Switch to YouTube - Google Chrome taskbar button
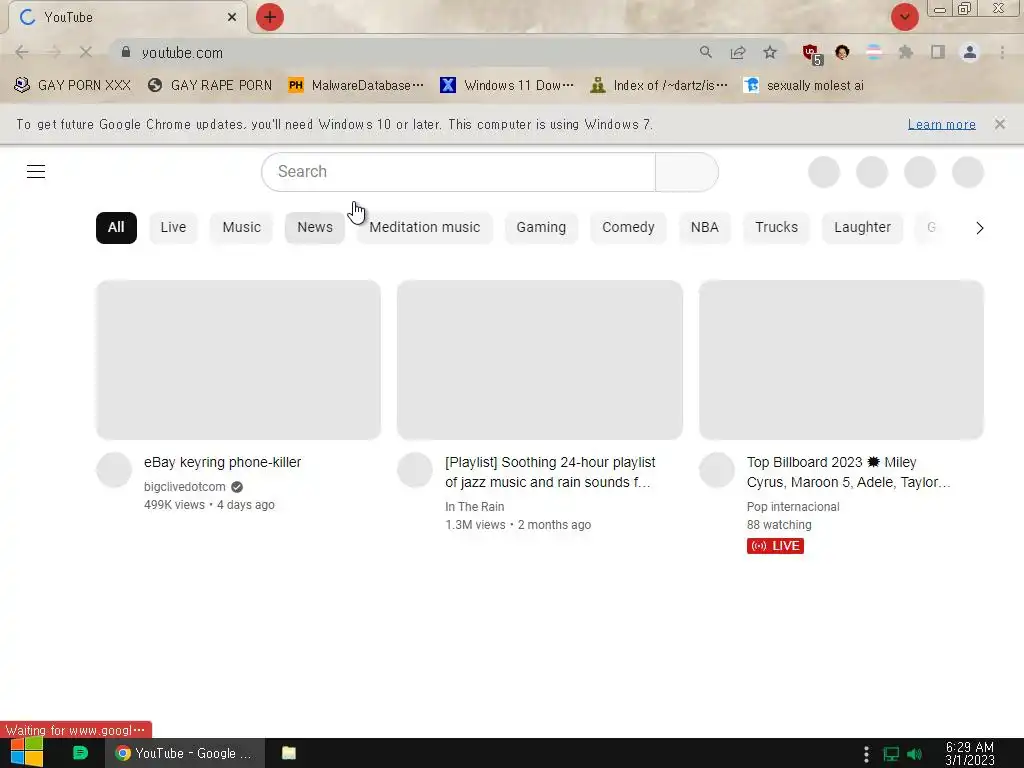This screenshot has height=768, width=1024. (185, 753)
